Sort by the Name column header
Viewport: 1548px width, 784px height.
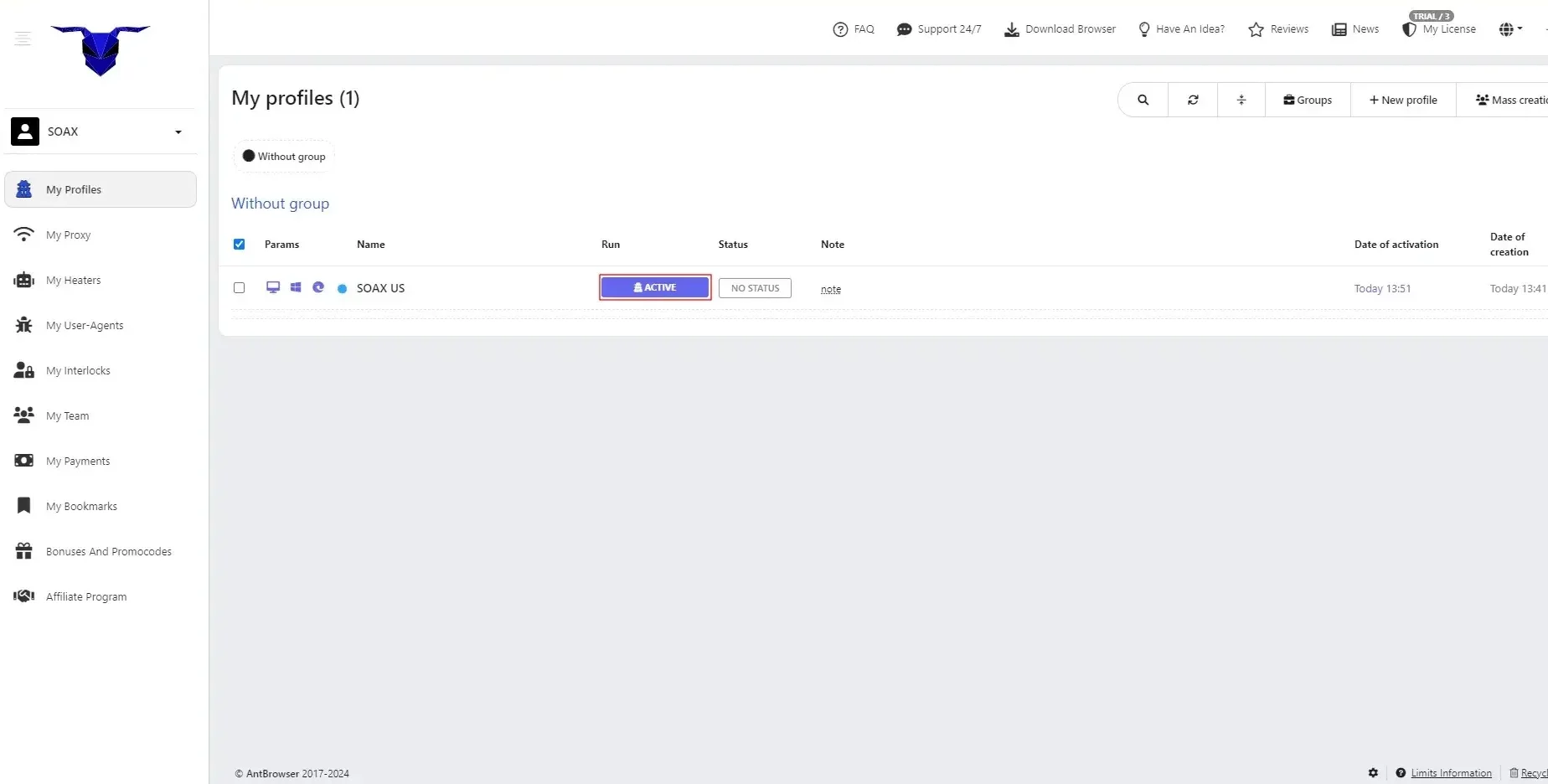371,245
